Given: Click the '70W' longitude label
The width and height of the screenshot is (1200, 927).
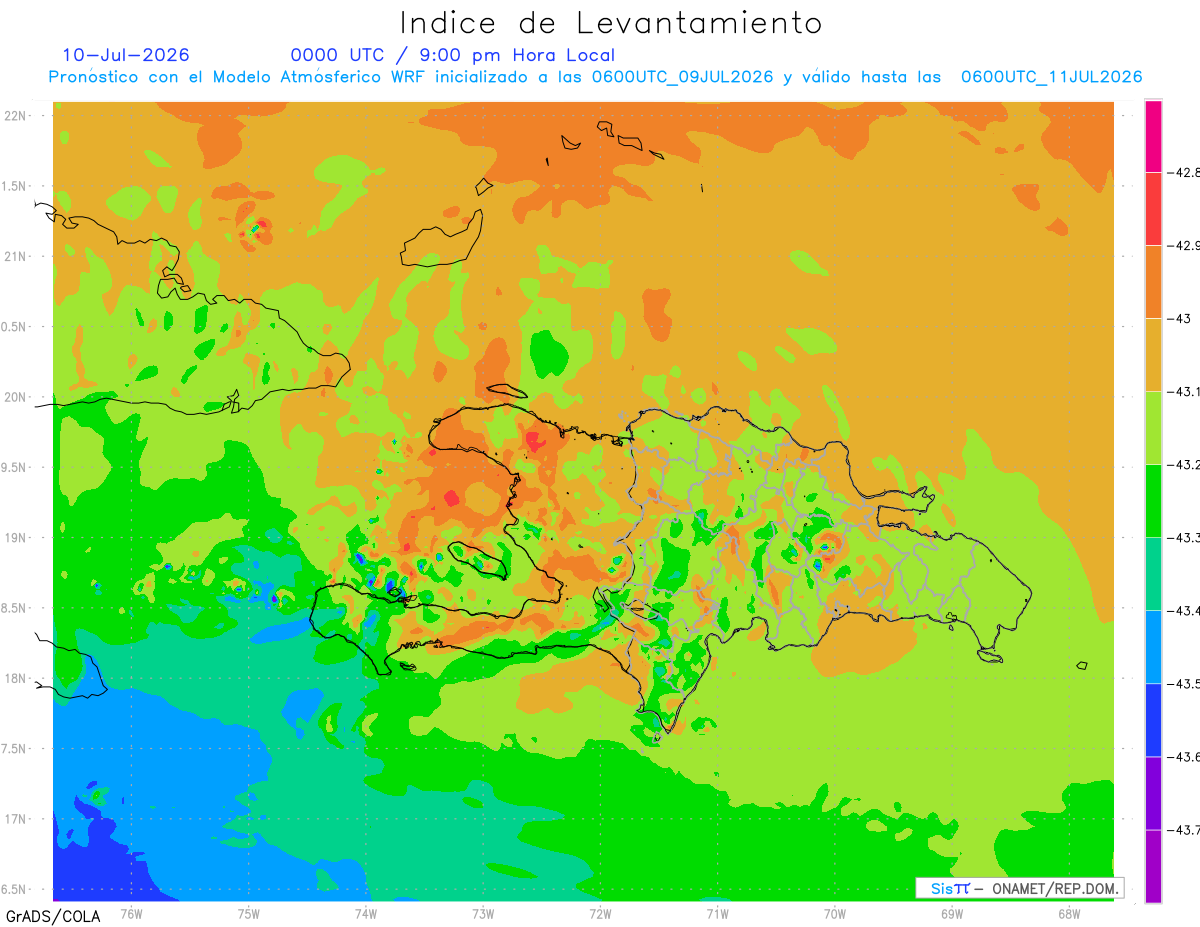Looking at the screenshot, I should [835, 913].
